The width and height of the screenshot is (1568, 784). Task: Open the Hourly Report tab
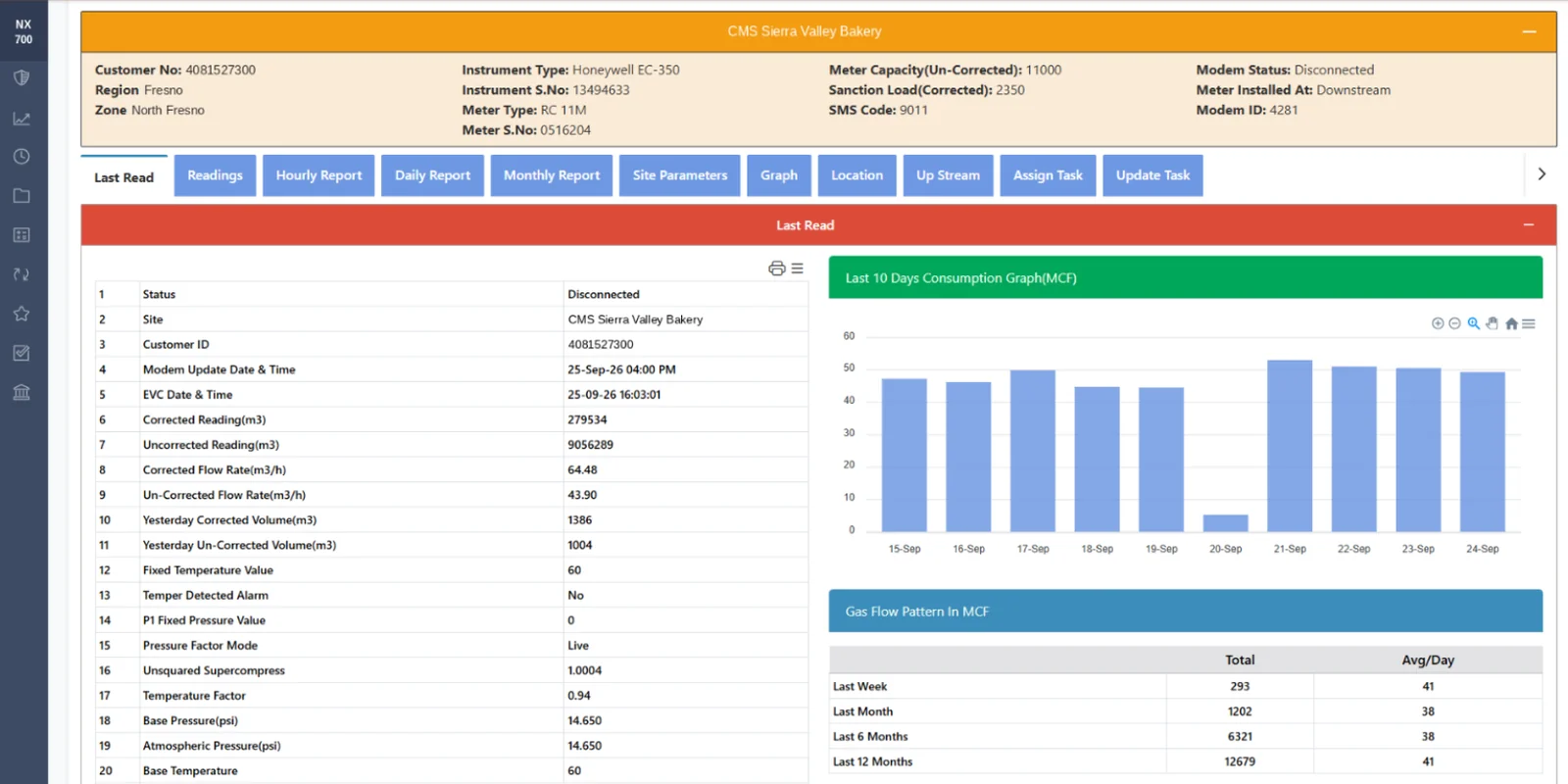click(x=318, y=175)
